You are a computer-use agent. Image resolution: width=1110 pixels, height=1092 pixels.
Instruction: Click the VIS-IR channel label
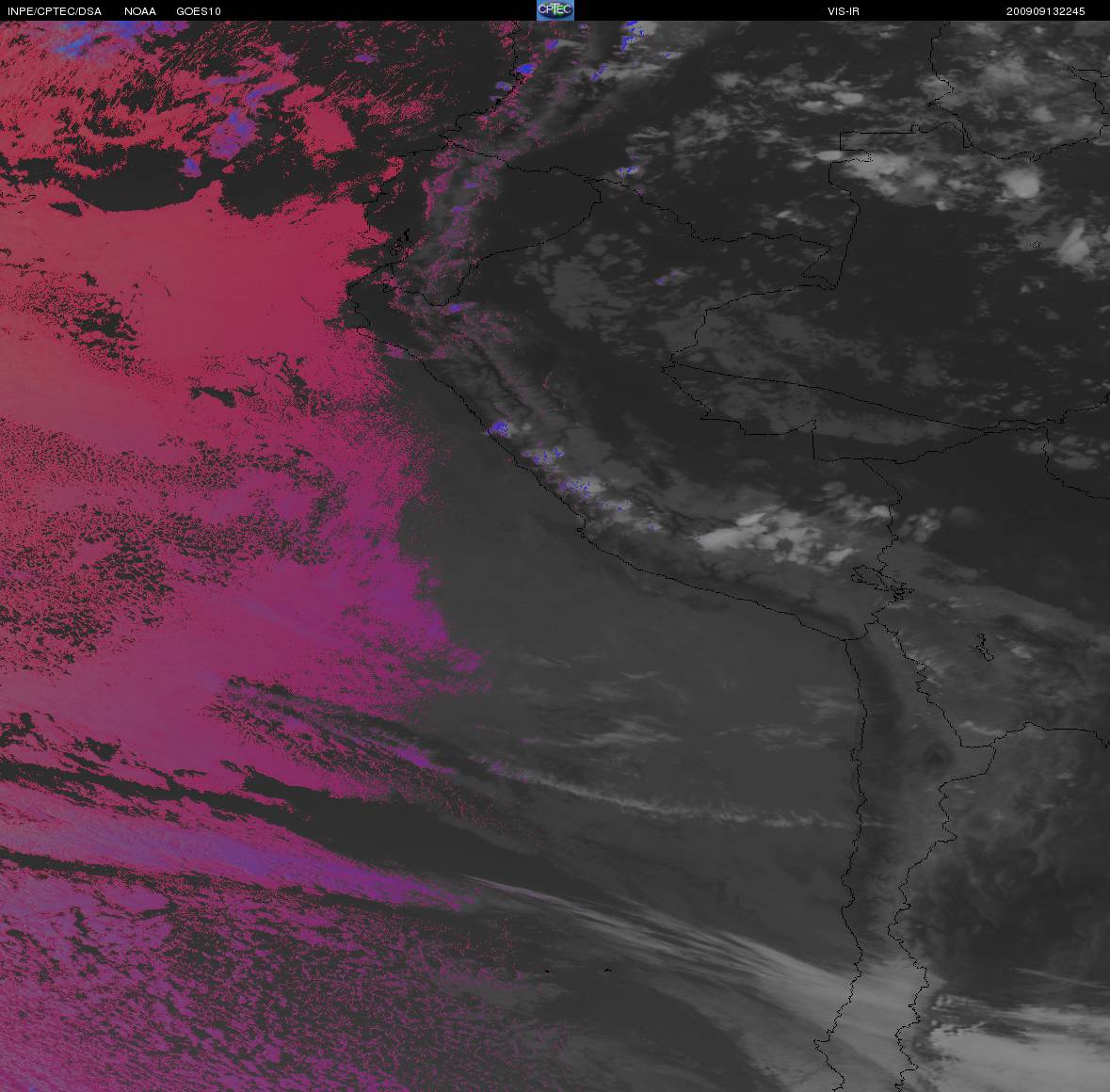(844, 11)
